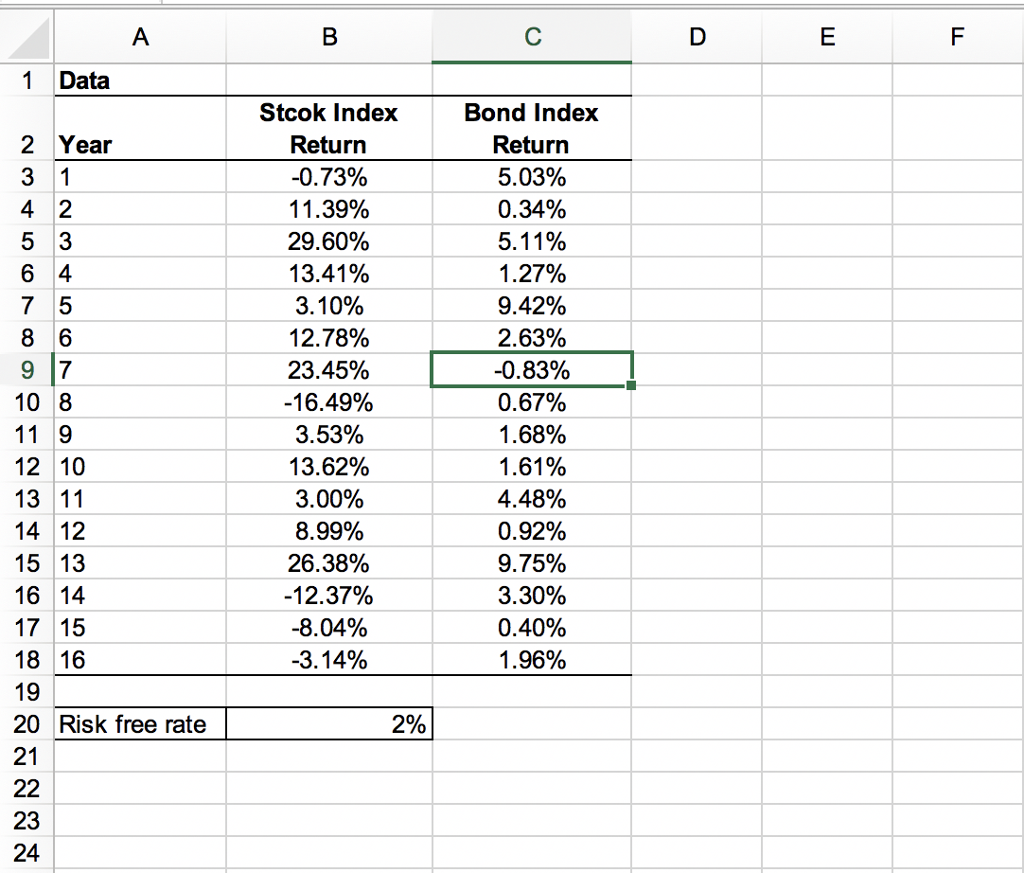Select the 2% risk free rate value
Image resolution: width=1024 pixels, height=873 pixels.
coord(329,724)
